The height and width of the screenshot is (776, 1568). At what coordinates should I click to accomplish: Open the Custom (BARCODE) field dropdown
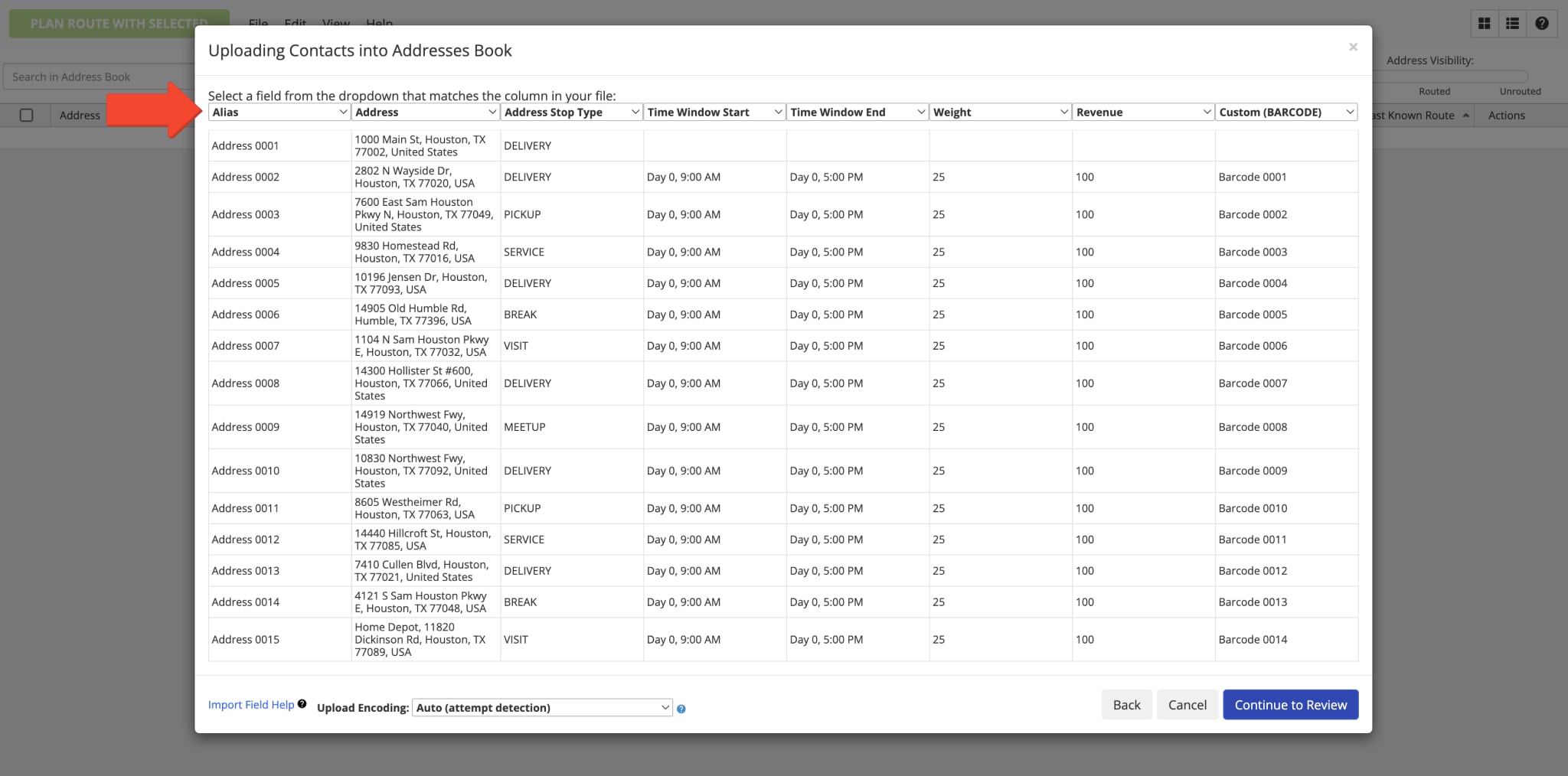tap(1286, 112)
